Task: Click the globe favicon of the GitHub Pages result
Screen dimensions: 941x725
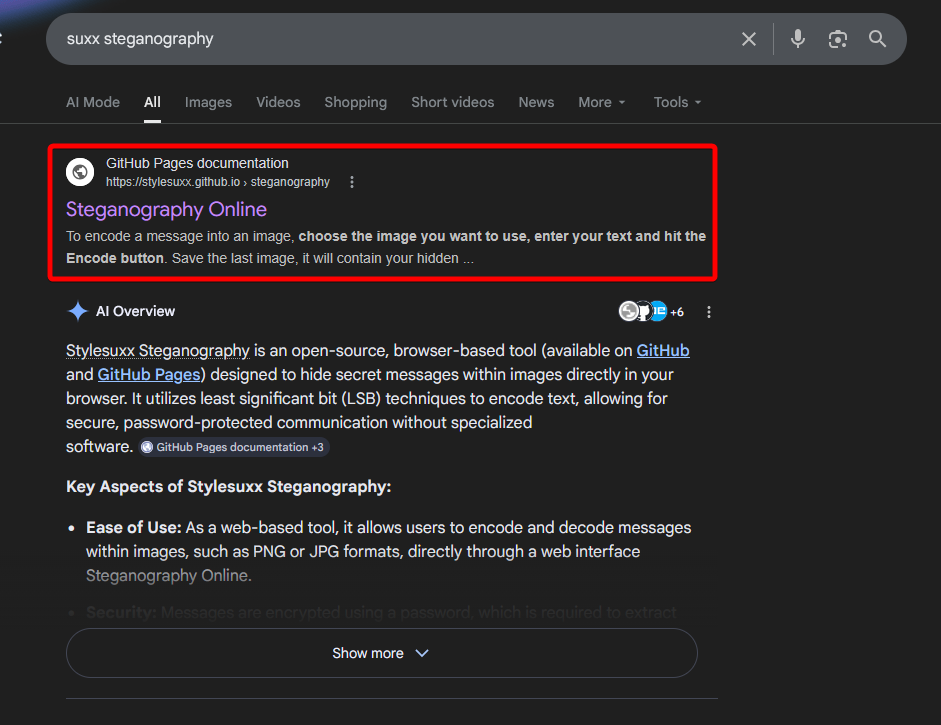Action: pyautogui.click(x=80, y=172)
